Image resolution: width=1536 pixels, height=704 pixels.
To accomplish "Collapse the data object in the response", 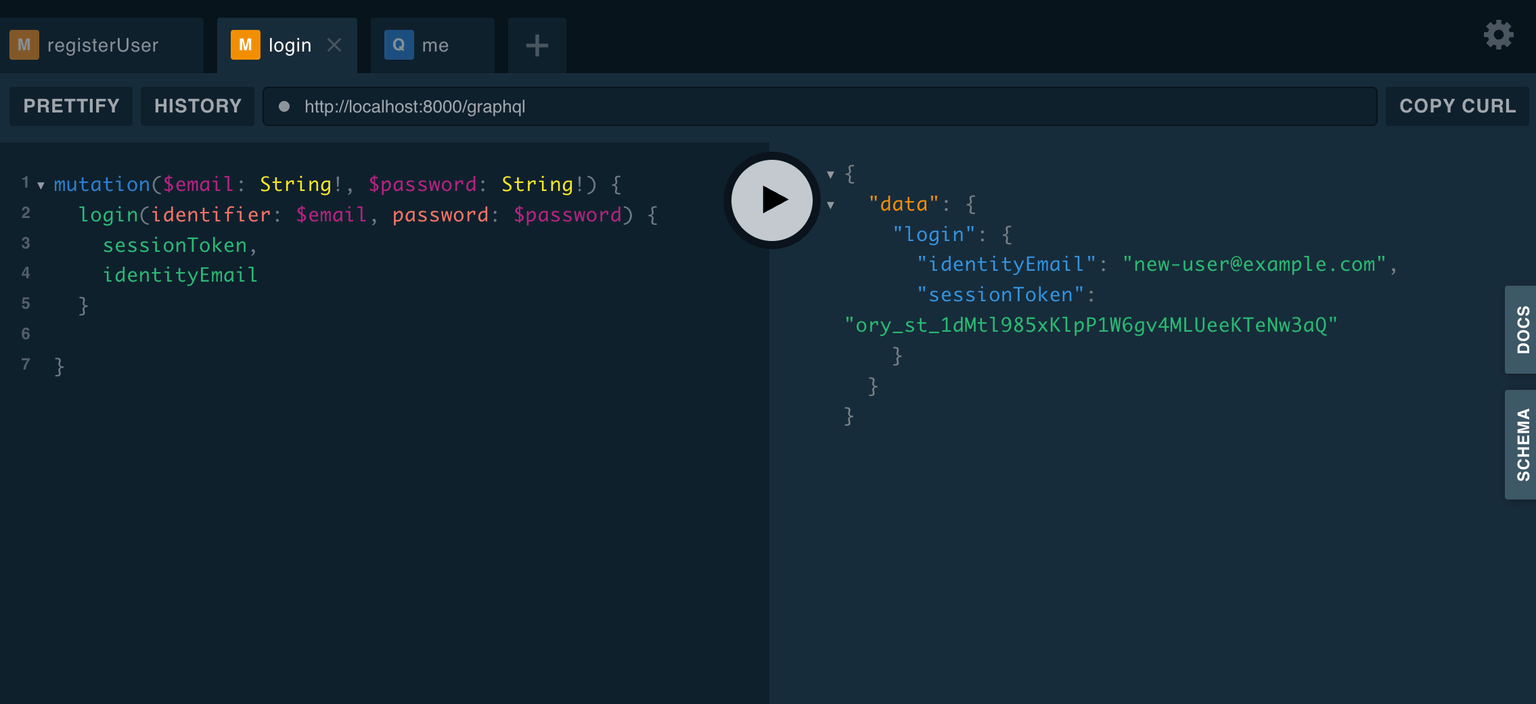I will (831, 203).
